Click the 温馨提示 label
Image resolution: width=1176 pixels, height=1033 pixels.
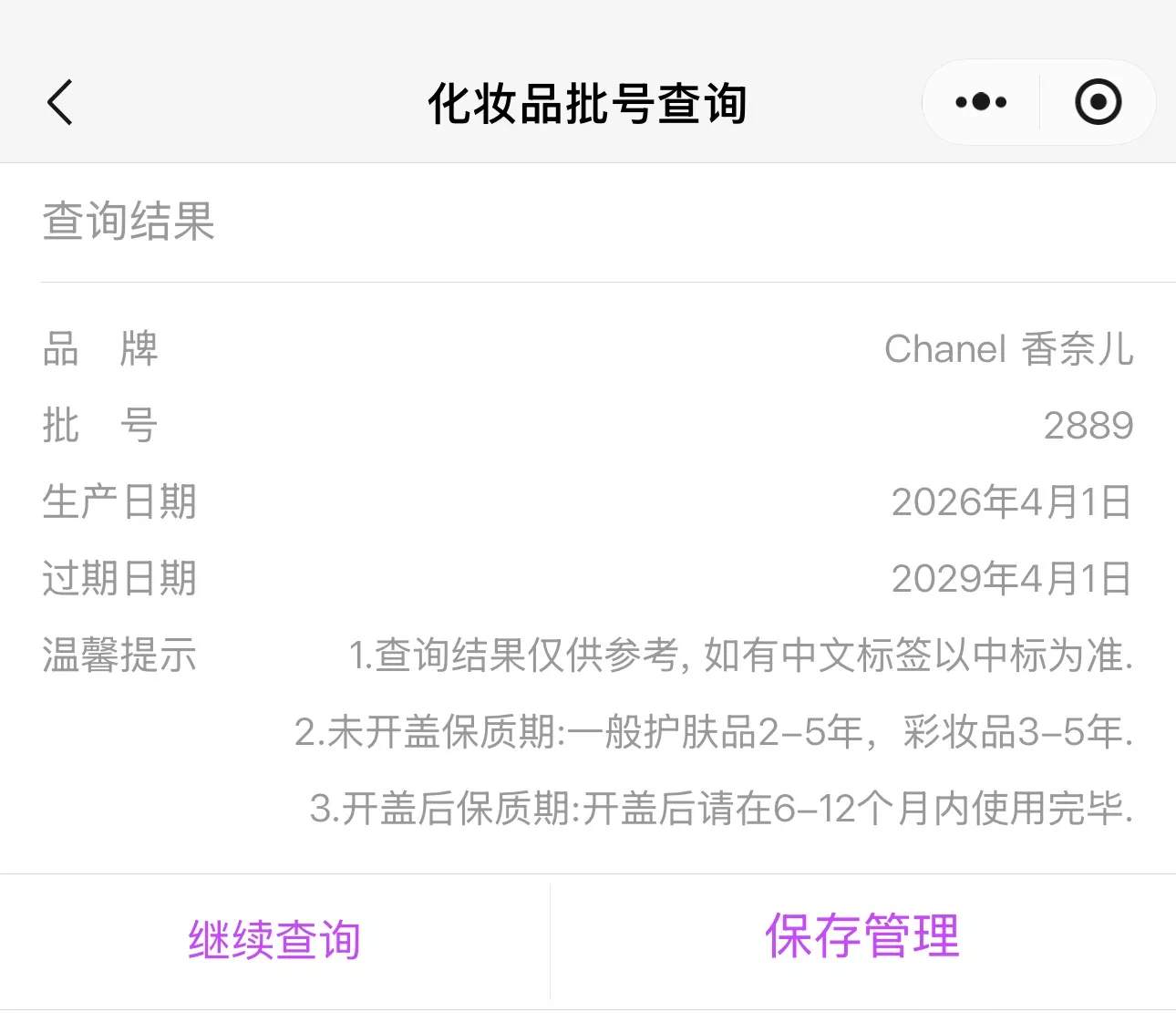119,656
